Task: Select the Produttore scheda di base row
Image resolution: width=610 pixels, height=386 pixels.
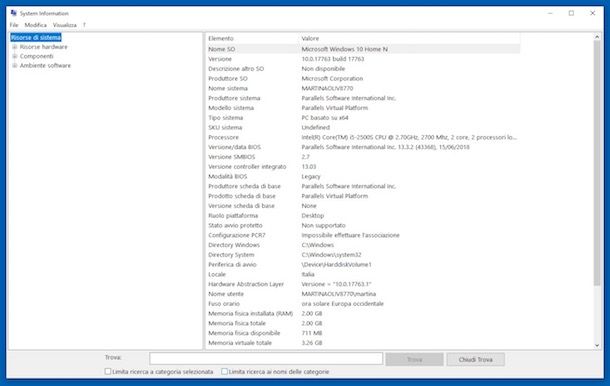Action: pyautogui.click(x=363, y=186)
